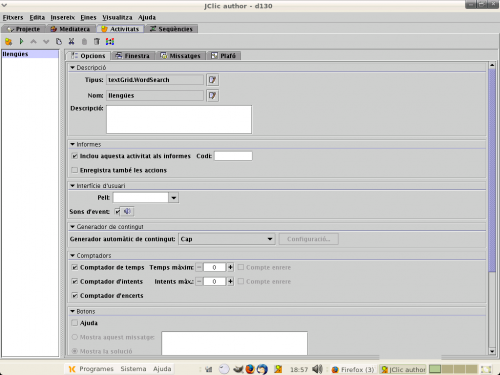Uncheck 'Comptador de temps'
Image resolution: width=500 pixels, height=375 pixels.
(75, 267)
